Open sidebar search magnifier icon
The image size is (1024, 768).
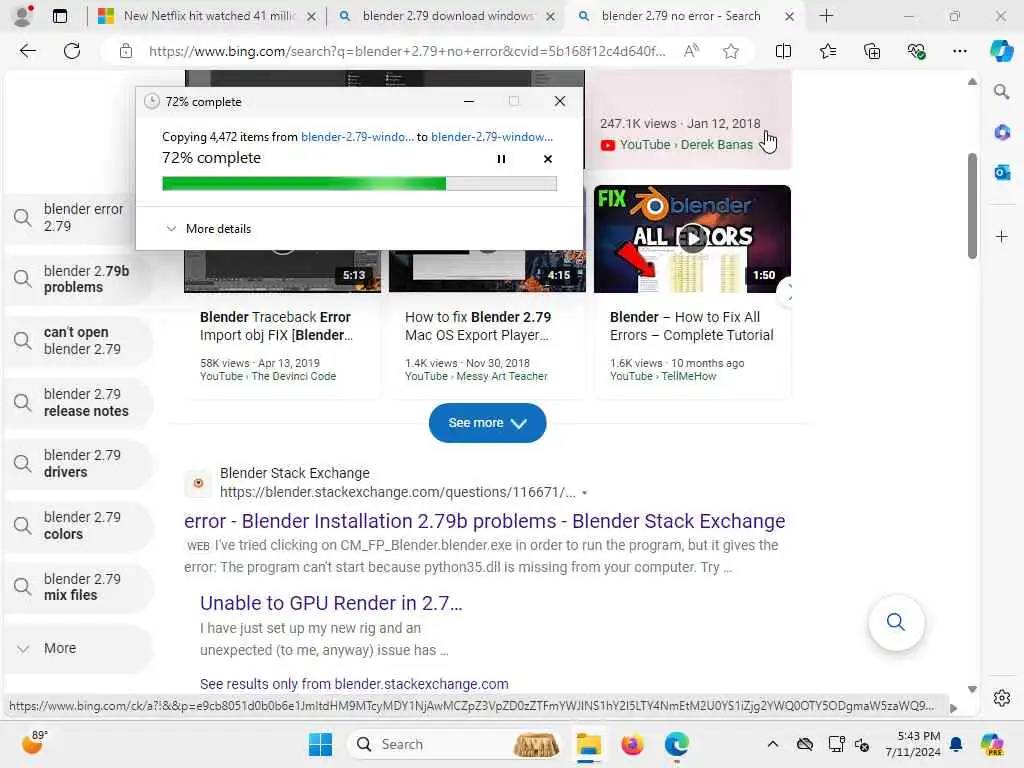coord(1002,91)
